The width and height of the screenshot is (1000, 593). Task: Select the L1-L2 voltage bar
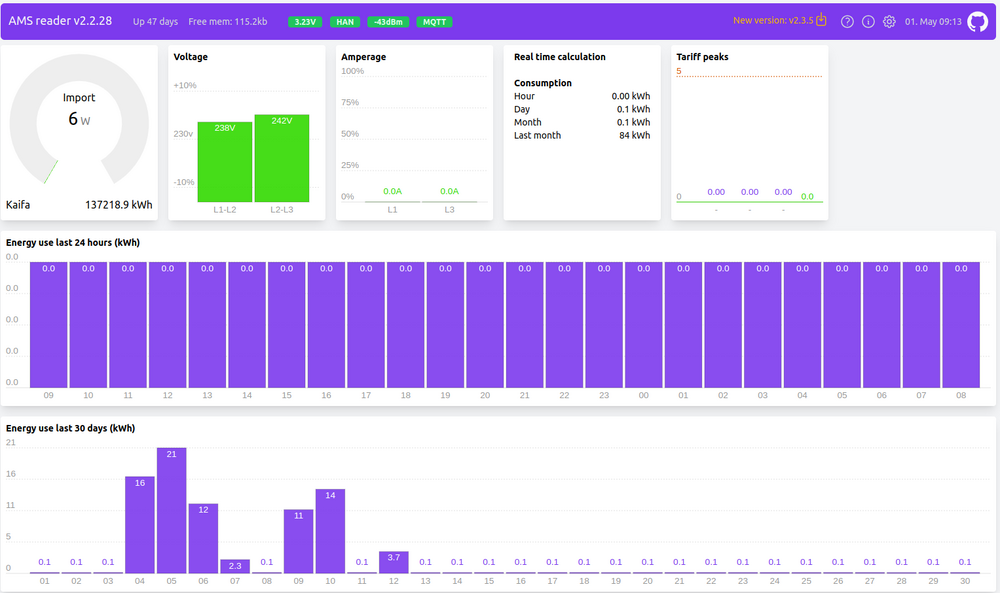(224, 162)
